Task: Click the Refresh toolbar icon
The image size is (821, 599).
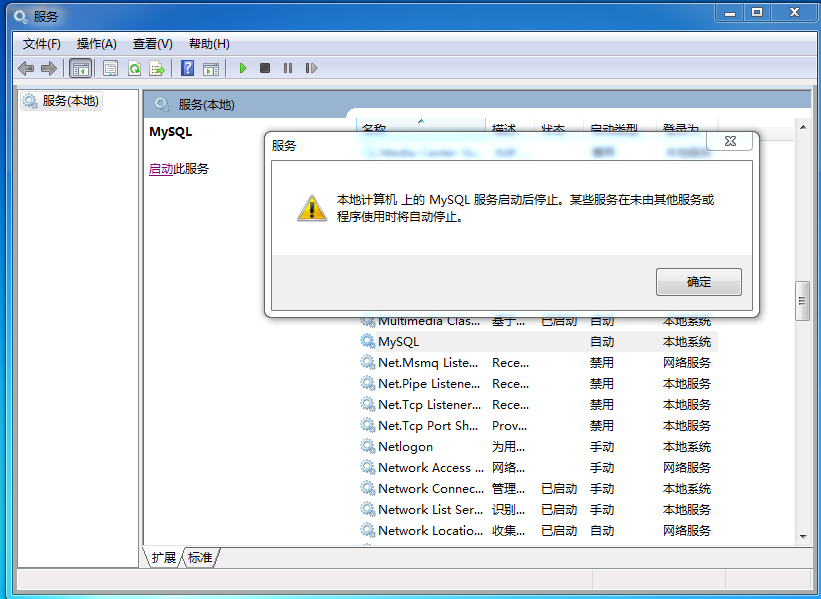Action: tap(134, 68)
